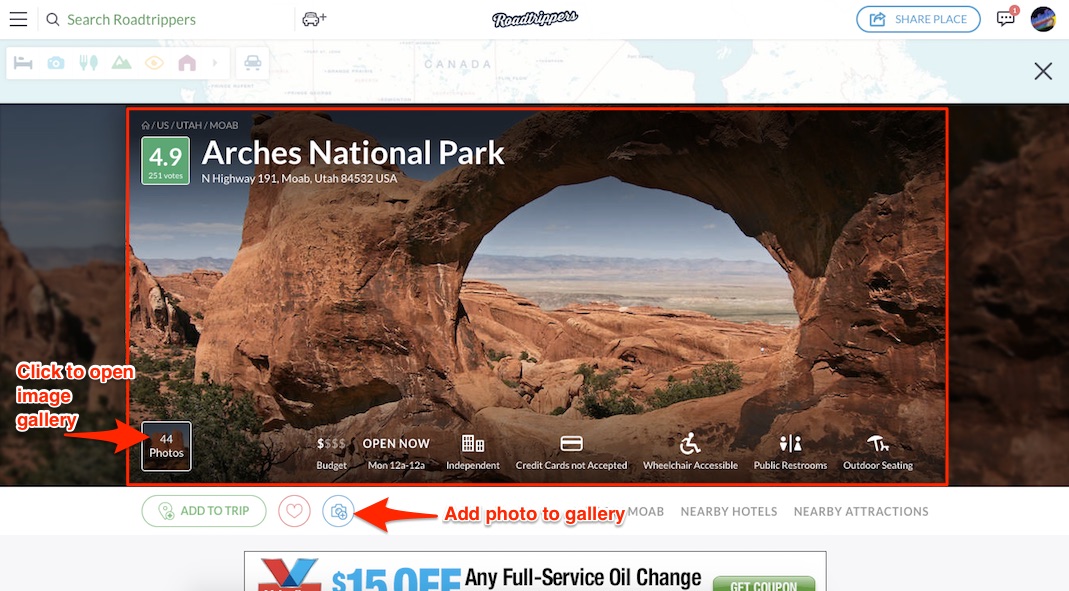This screenshot has width=1069, height=591.
Task: Toggle the camera attractions category filter
Action: tap(56, 63)
